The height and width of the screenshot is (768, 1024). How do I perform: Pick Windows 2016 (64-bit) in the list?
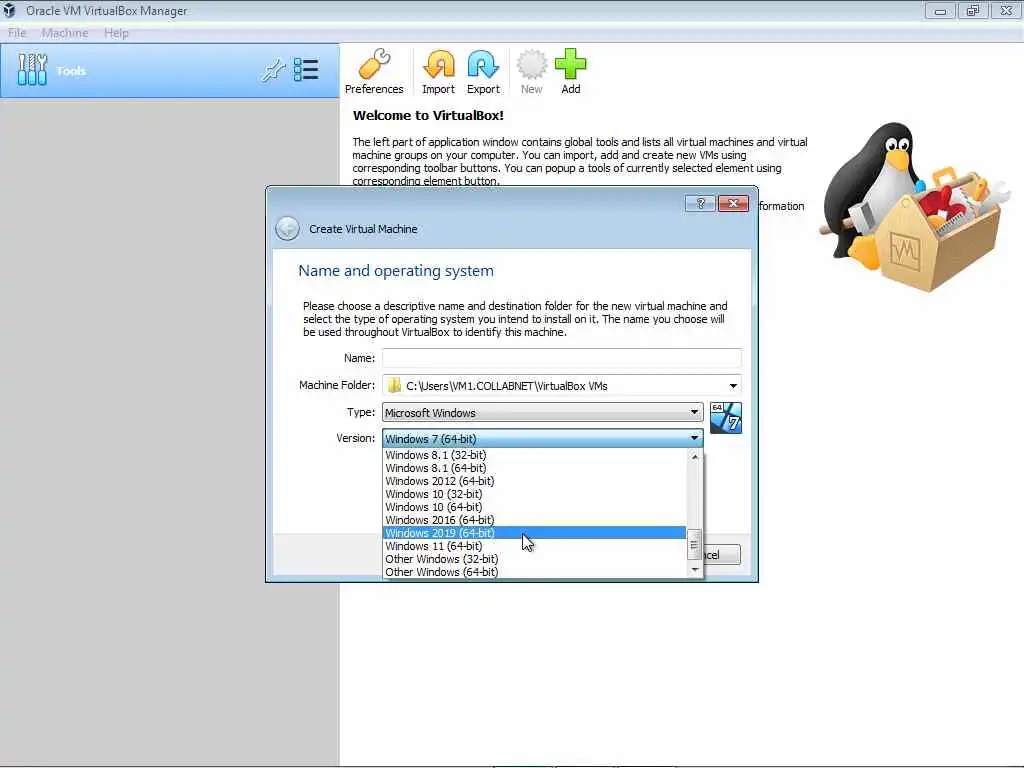coord(534,520)
